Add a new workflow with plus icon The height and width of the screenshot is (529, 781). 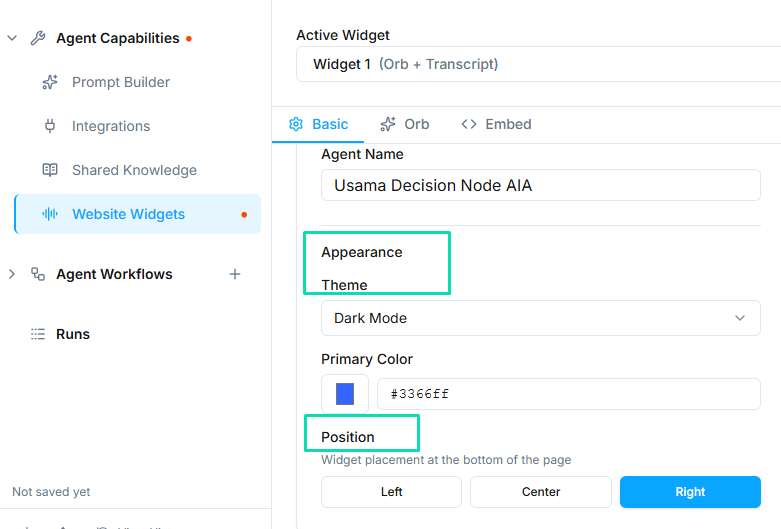coord(235,274)
